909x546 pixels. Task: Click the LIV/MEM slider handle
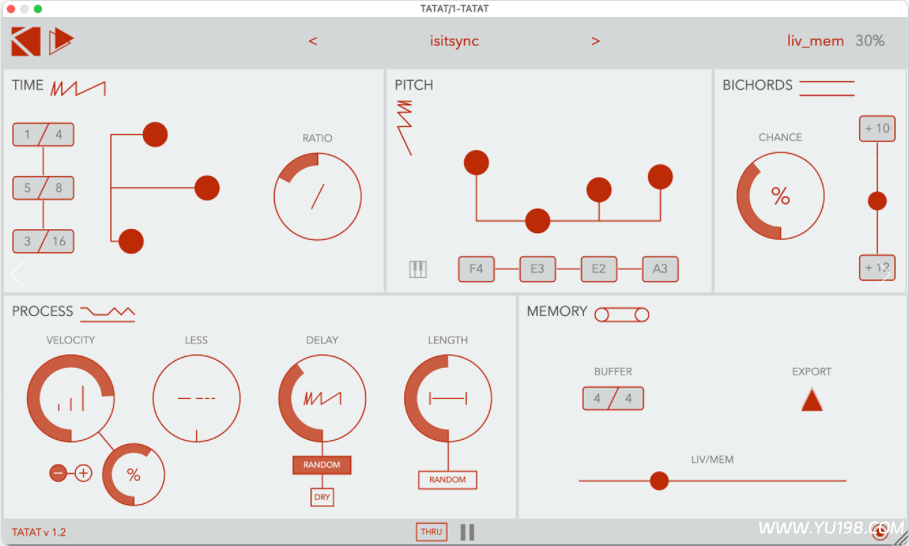(x=659, y=481)
